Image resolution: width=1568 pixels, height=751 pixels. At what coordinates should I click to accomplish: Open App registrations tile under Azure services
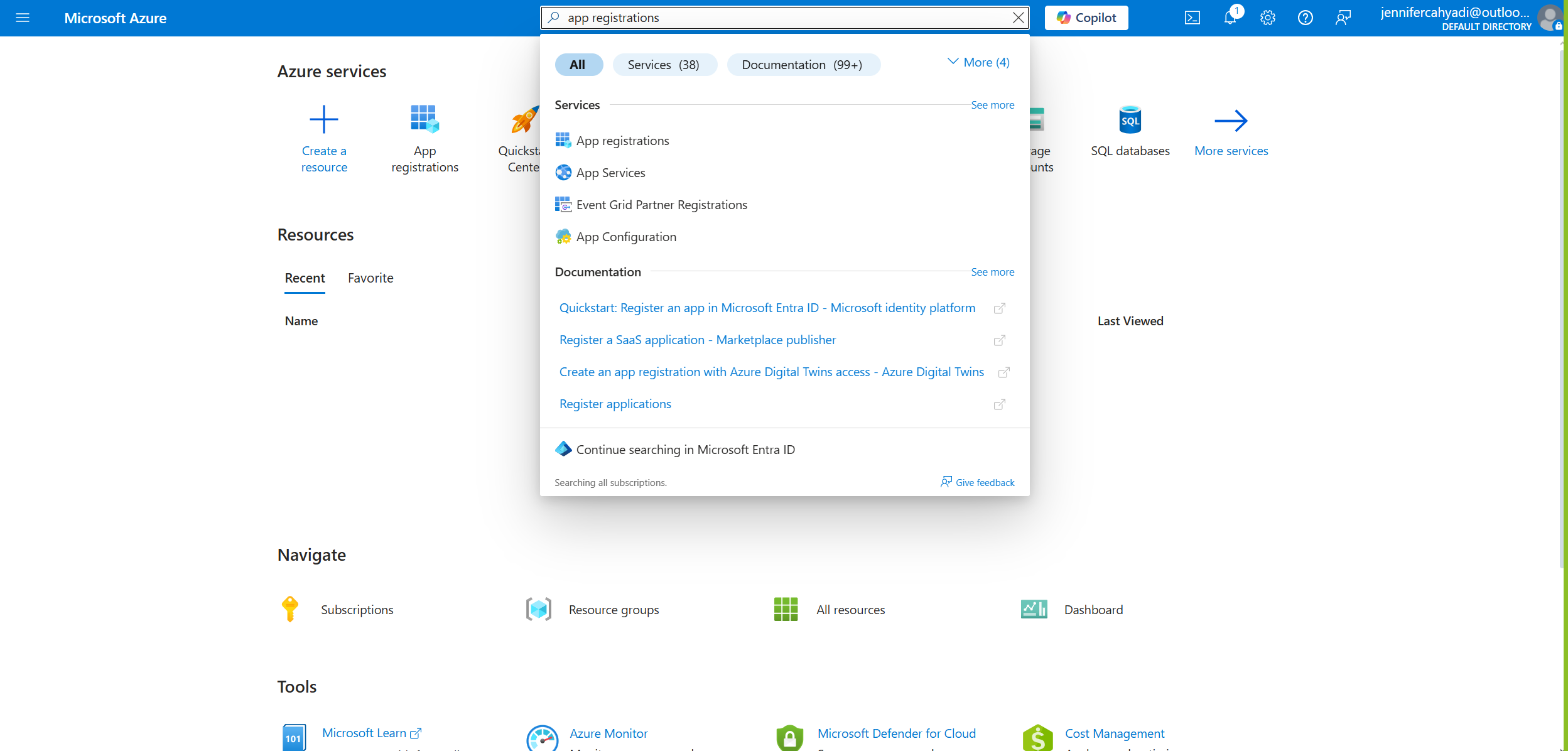424,138
